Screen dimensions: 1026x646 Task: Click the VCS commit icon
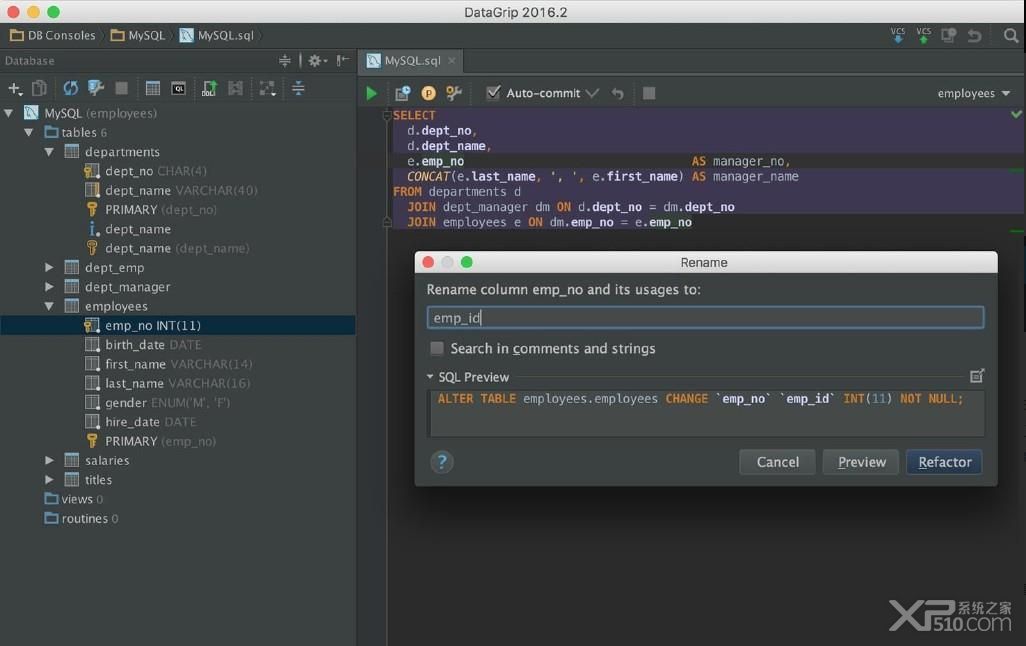pos(923,35)
